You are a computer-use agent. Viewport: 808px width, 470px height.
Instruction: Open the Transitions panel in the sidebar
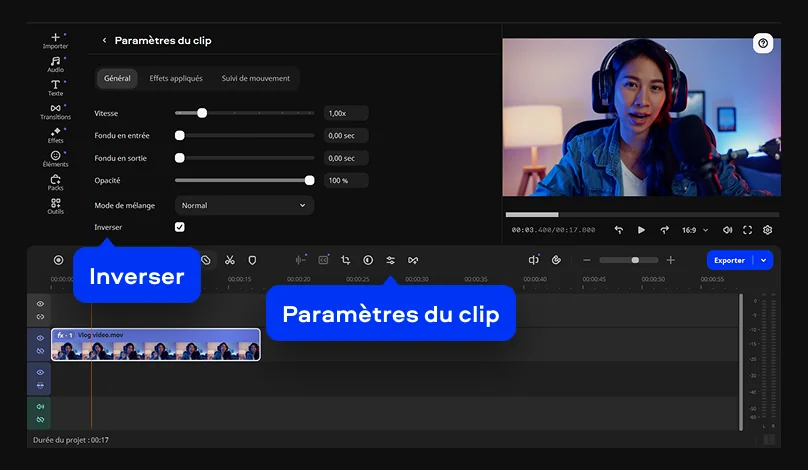tap(55, 111)
